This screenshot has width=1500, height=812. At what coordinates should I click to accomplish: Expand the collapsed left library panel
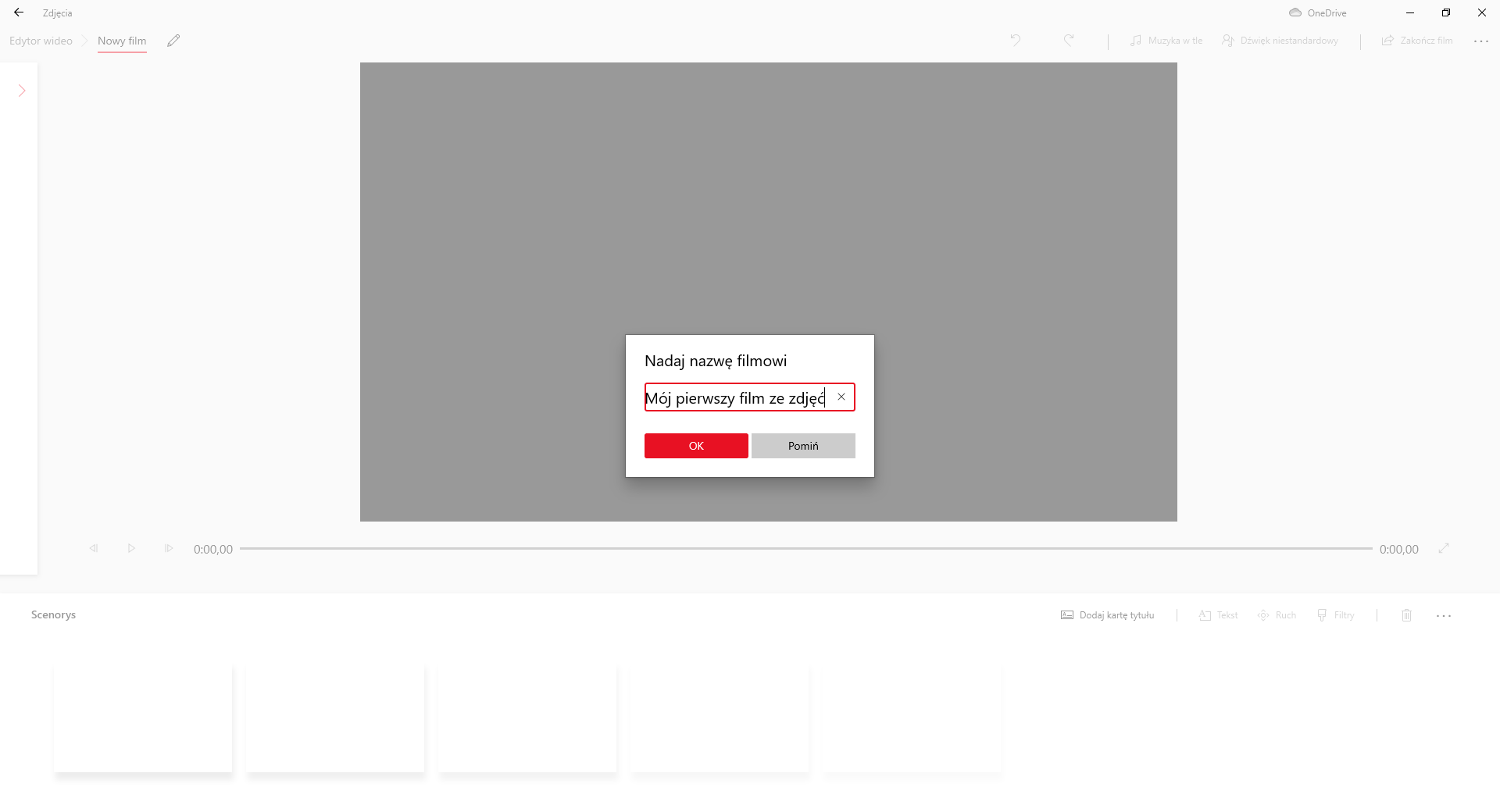coord(22,91)
